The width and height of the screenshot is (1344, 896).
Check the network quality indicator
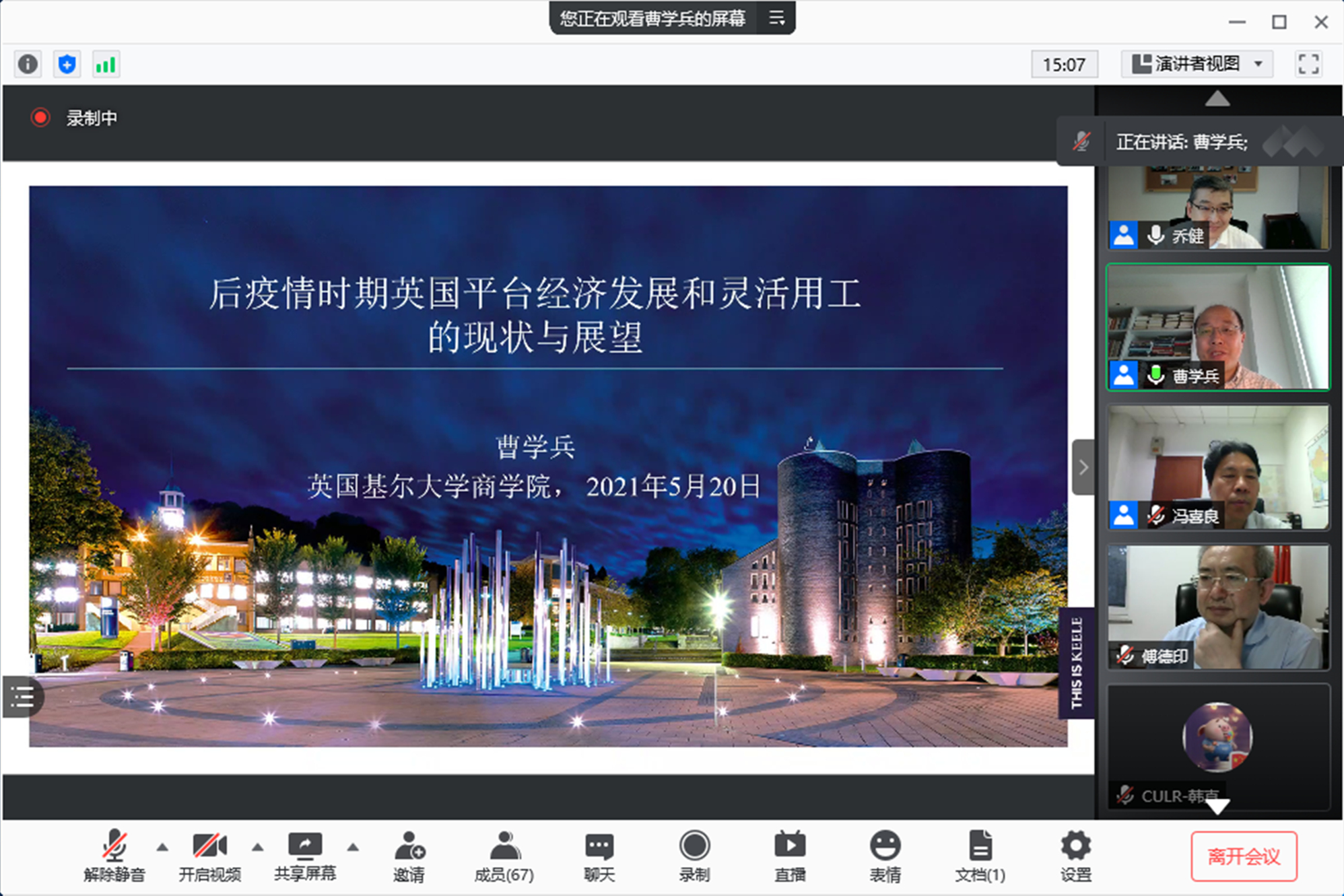(x=106, y=64)
